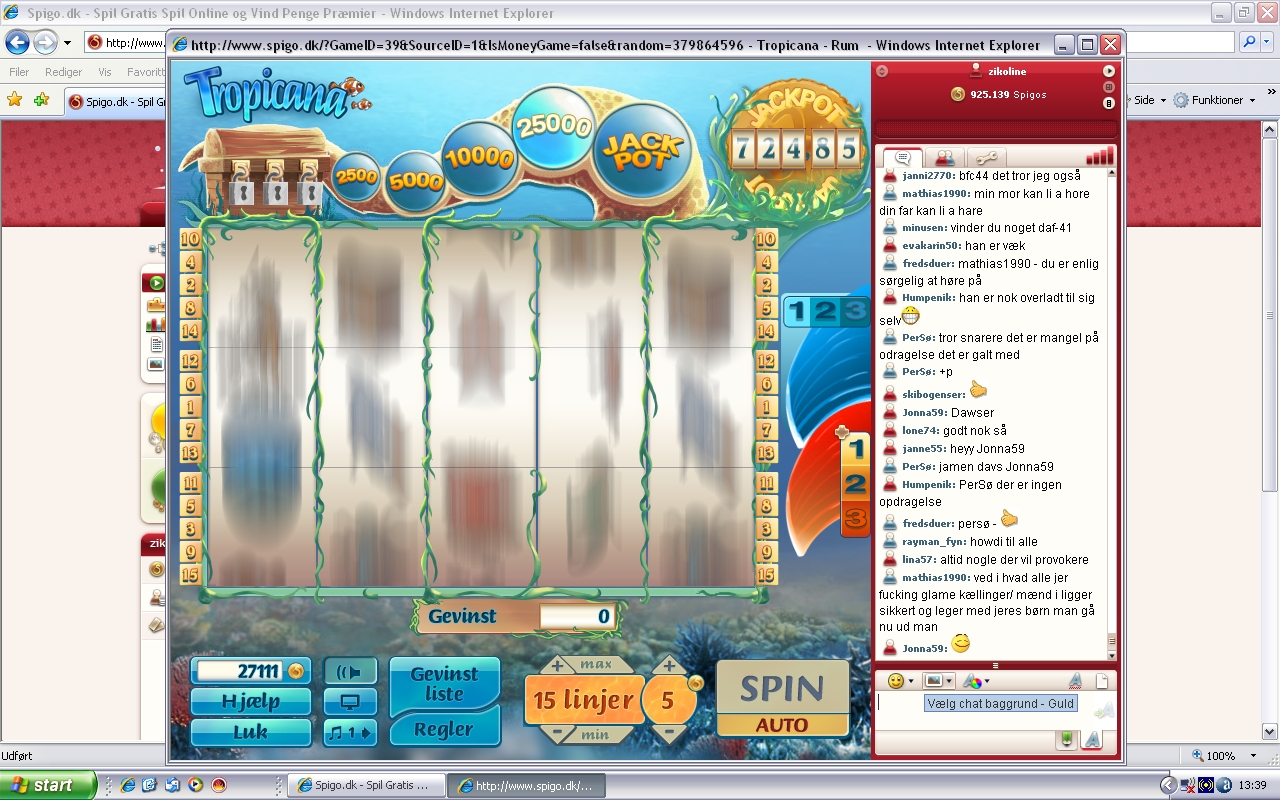Decrease coin bet with minus button
This screenshot has width=1280, height=800.
click(669, 734)
